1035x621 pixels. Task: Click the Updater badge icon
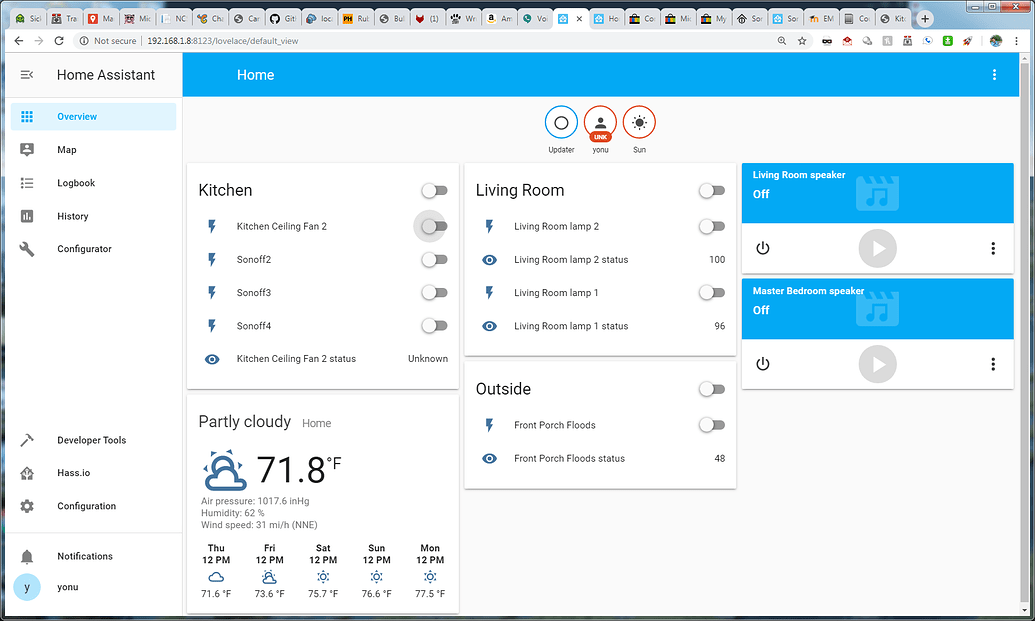[x=561, y=122]
